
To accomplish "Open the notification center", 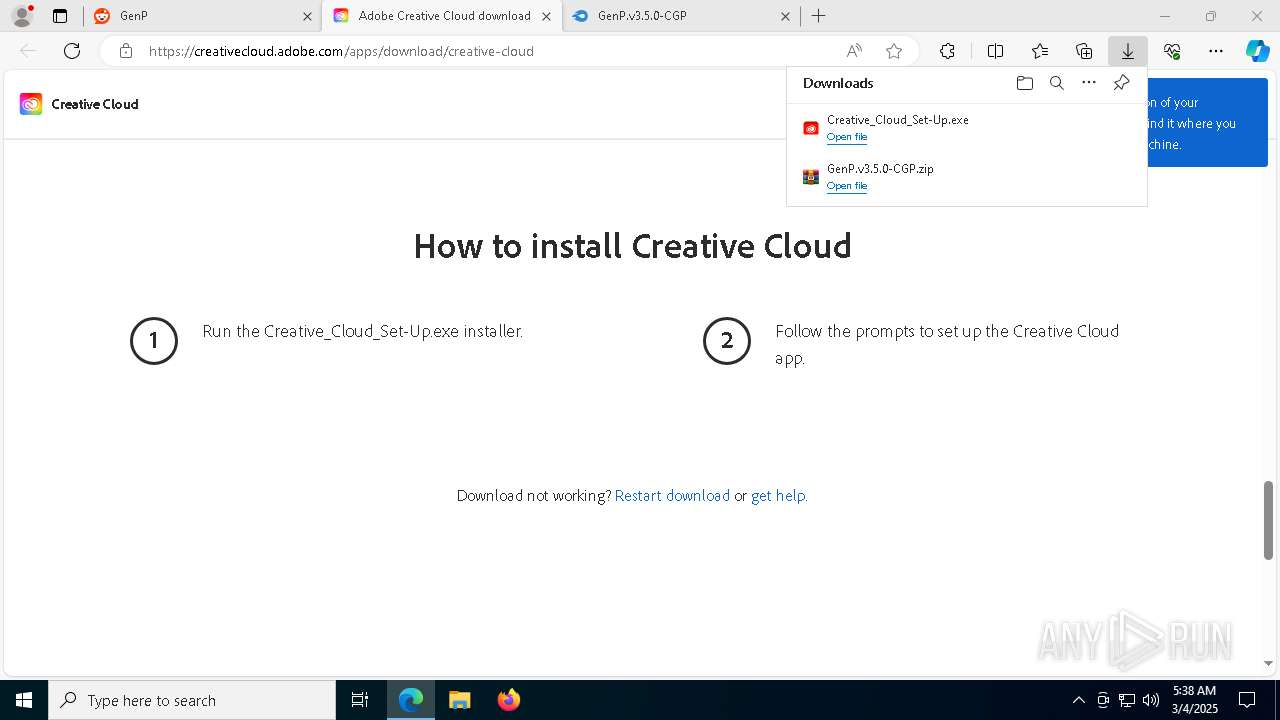I will tap(1247, 700).
